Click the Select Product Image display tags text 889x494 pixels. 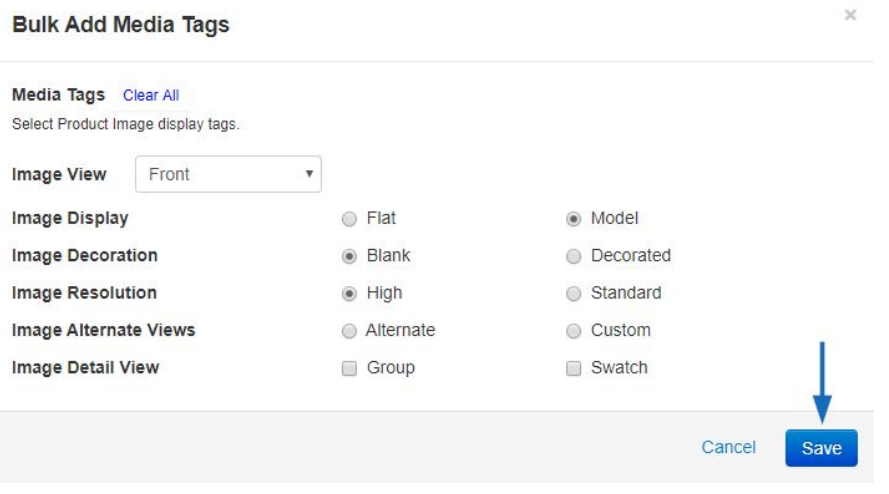tap(126, 124)
